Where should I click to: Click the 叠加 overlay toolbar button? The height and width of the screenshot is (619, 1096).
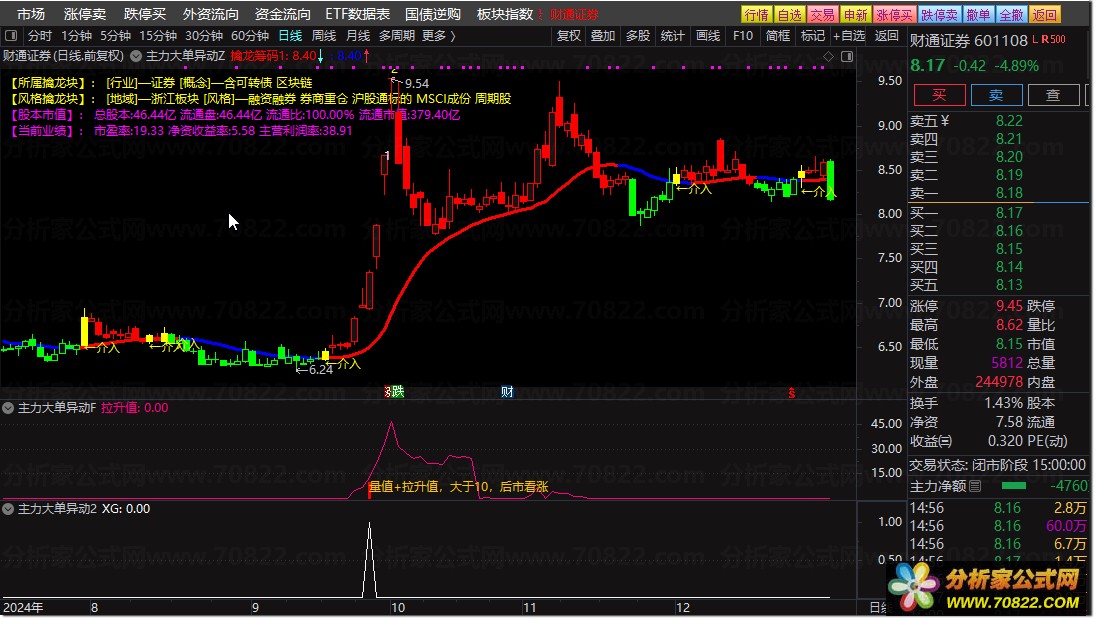[x=603, y=35]
